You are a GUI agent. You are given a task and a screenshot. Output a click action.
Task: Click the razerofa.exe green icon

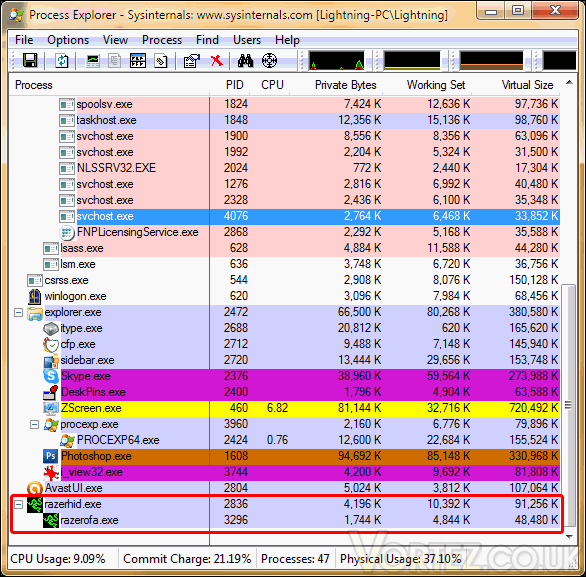(x=51, y=520)
